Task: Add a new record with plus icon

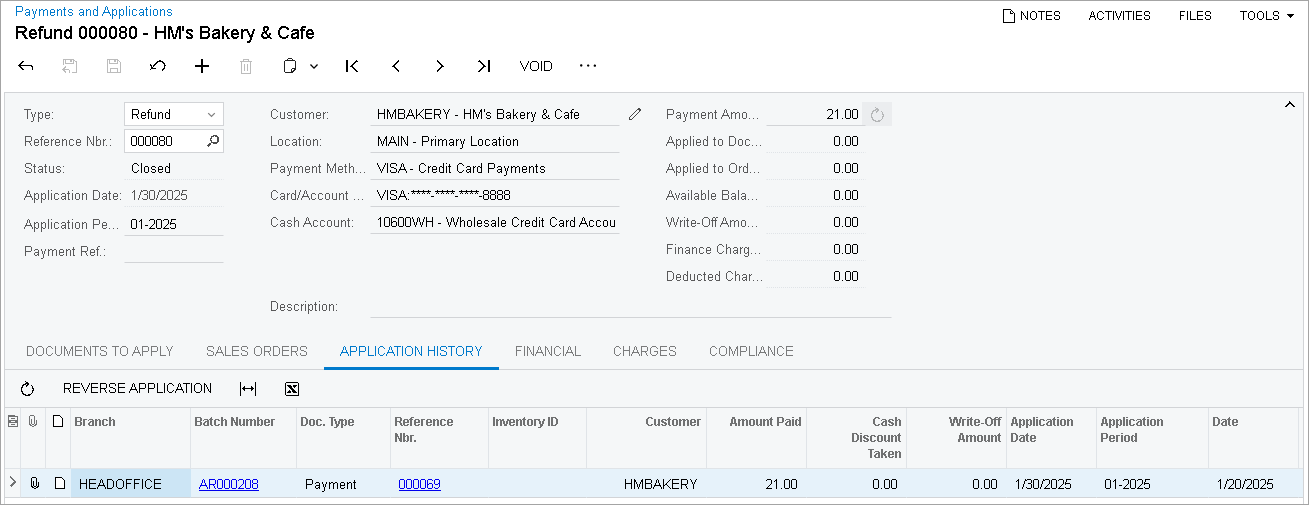Action: (202, 66)
